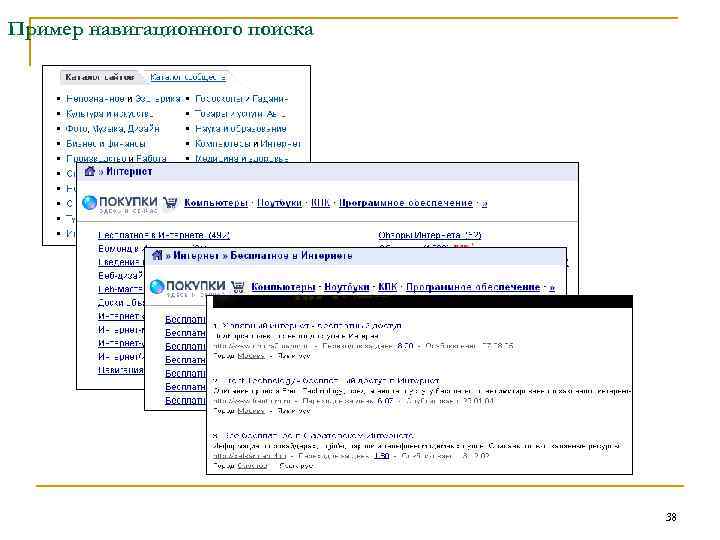720x540 pixels.
Task: Open the Бесплатное в Интернете (492) subcategory
Action: point(163,235)
